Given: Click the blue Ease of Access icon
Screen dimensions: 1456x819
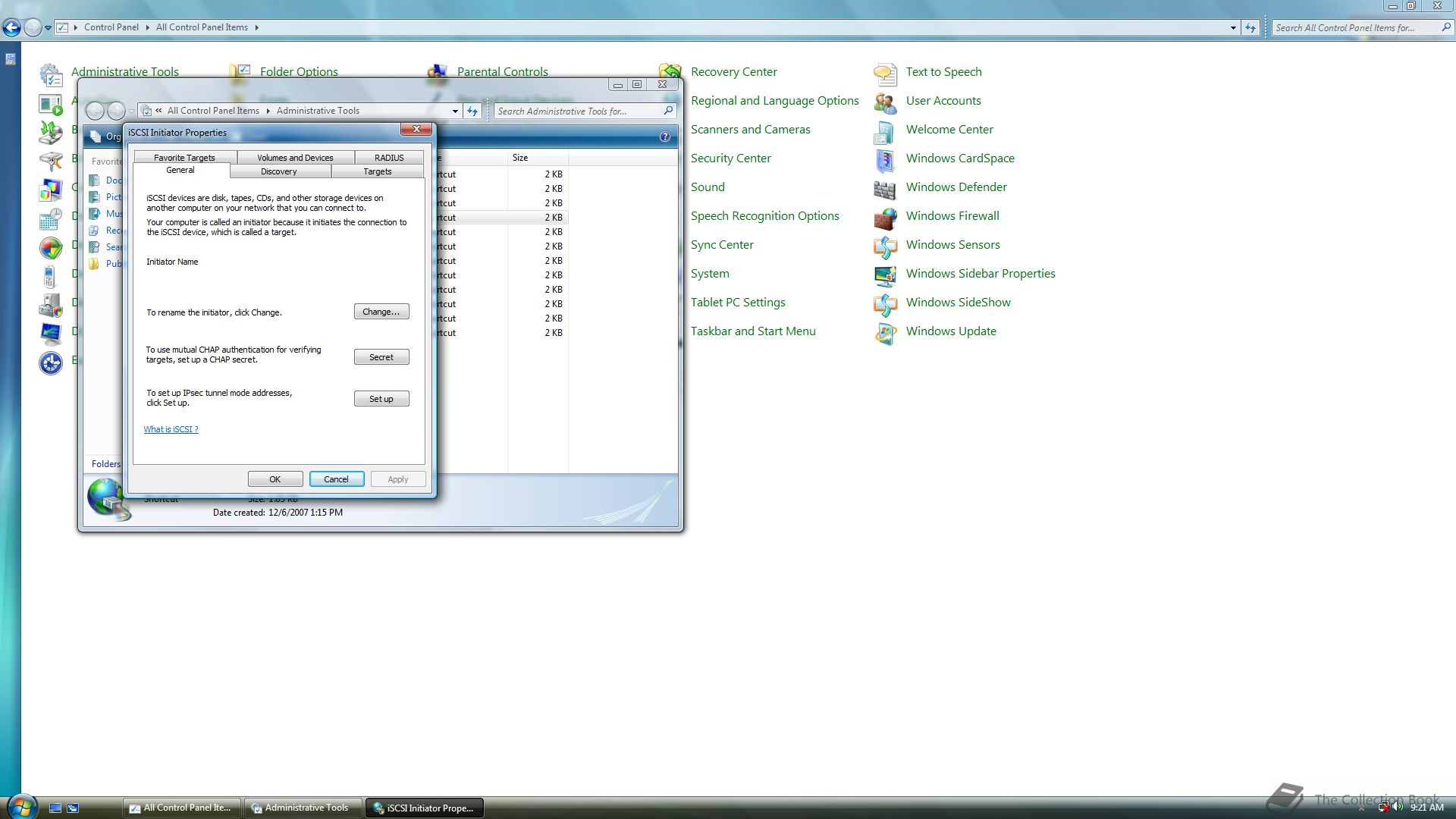Looking at the screenshot, I should (x=51, y=362).
